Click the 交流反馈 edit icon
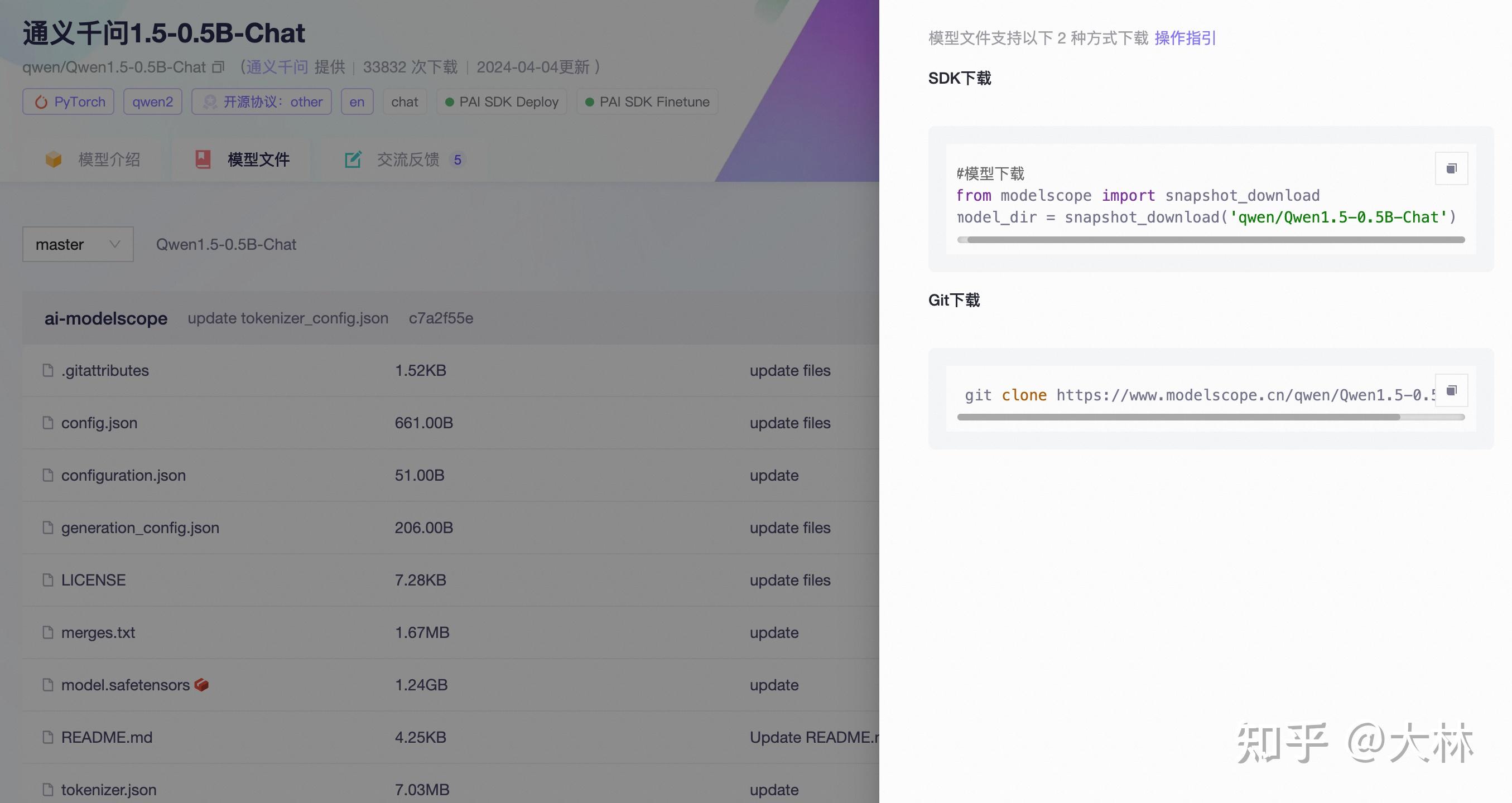The height and width of the screenshot is (803, 1512). pyautogui.click(x=352, y=159)
